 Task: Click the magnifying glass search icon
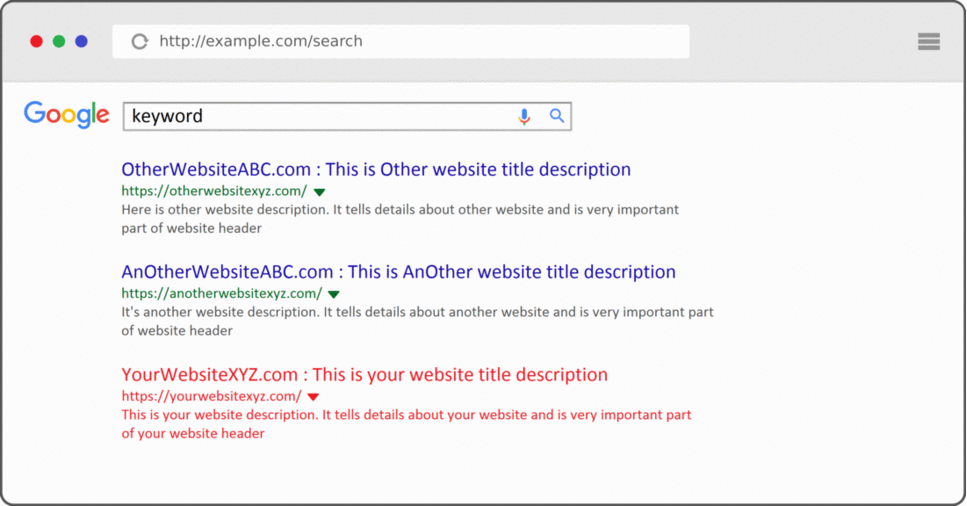(557, 115)
